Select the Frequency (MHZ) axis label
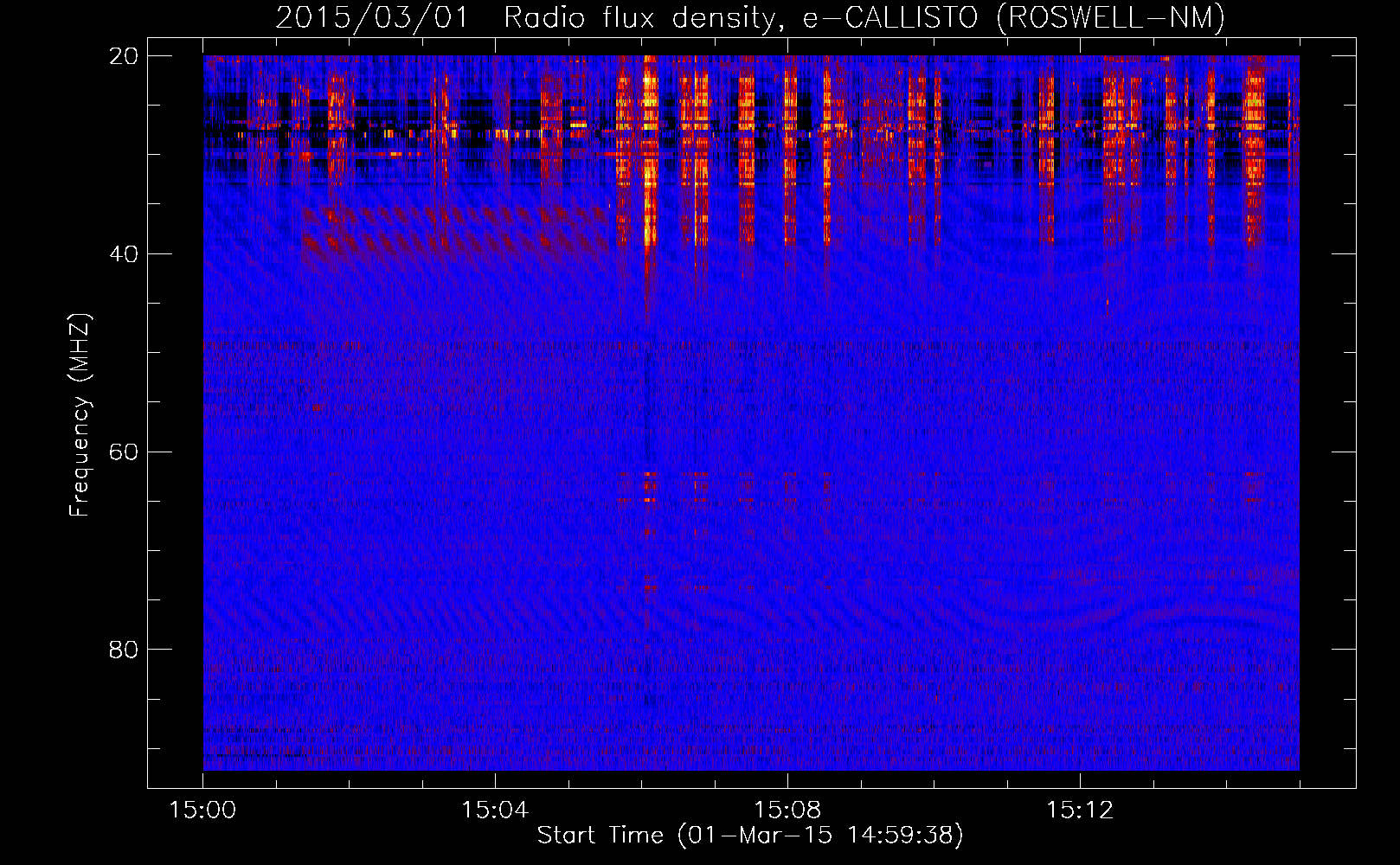1400x865 pixels. (80, 415)
